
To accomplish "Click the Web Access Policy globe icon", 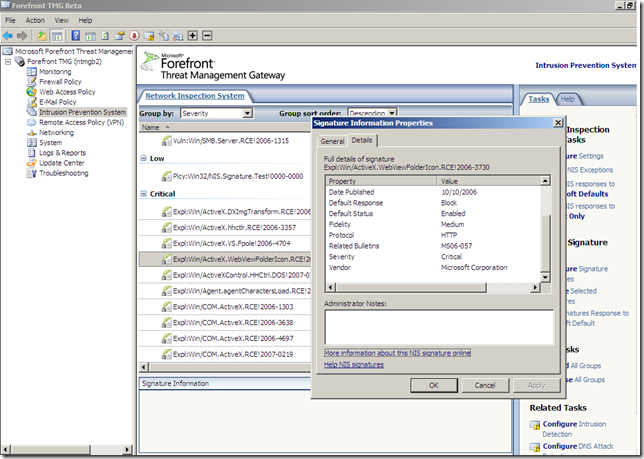I will [x=32, y=92].
